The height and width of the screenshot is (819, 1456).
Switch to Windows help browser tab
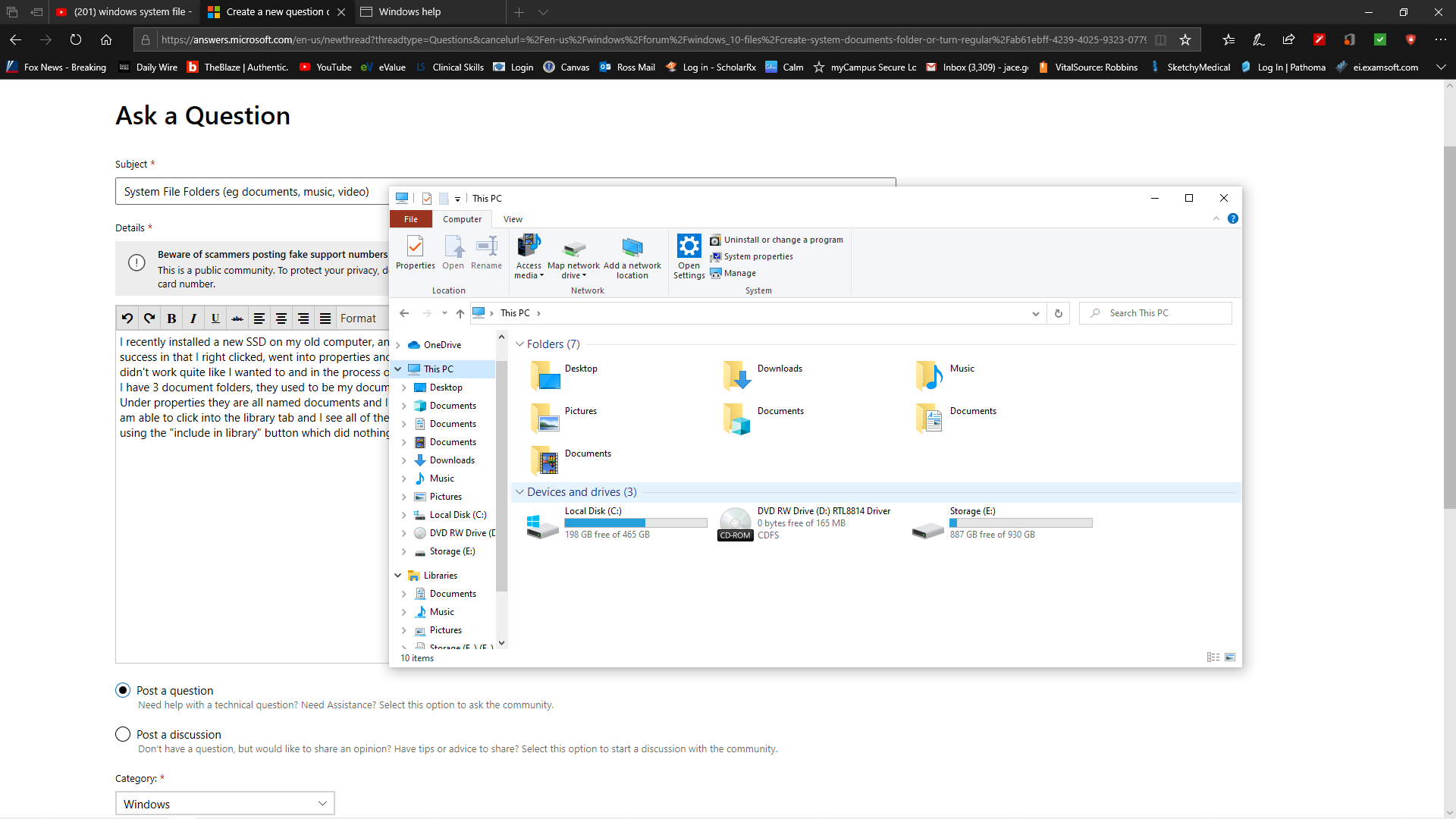tap(428, 11)
